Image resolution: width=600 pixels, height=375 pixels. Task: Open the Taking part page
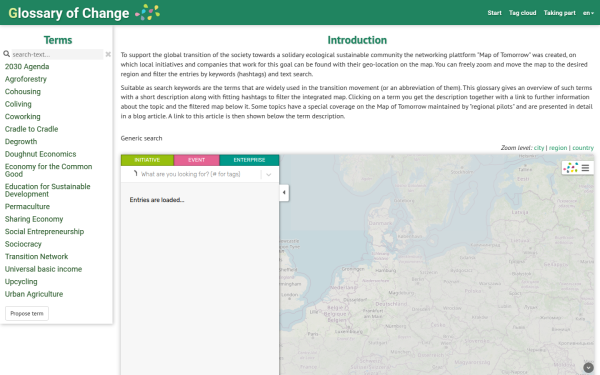coord(559,13)
